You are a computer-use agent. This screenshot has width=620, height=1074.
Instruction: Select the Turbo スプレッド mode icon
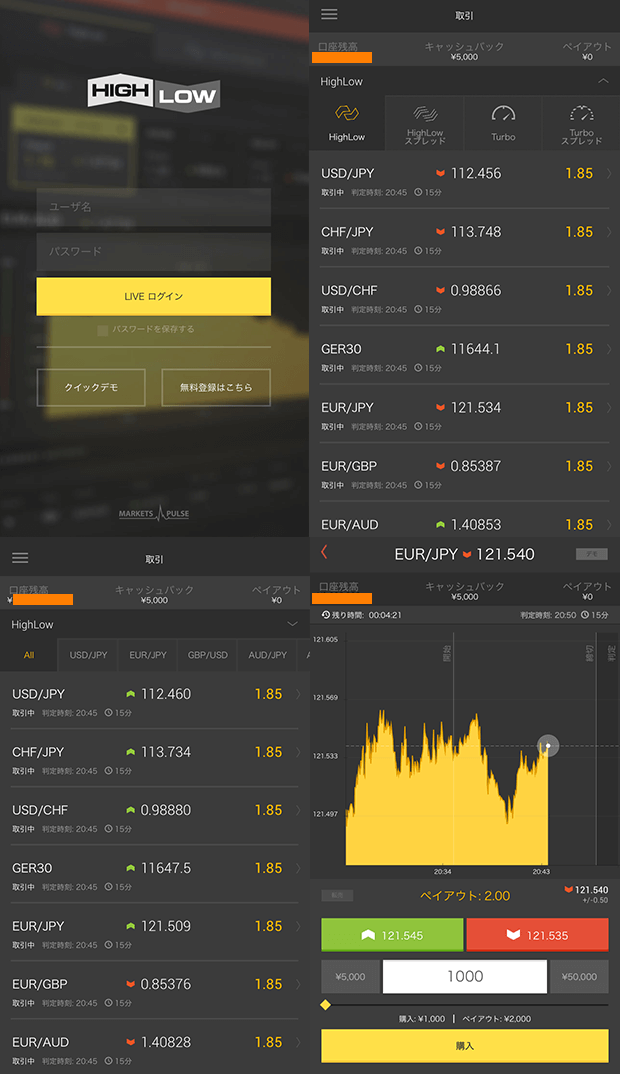581,123
